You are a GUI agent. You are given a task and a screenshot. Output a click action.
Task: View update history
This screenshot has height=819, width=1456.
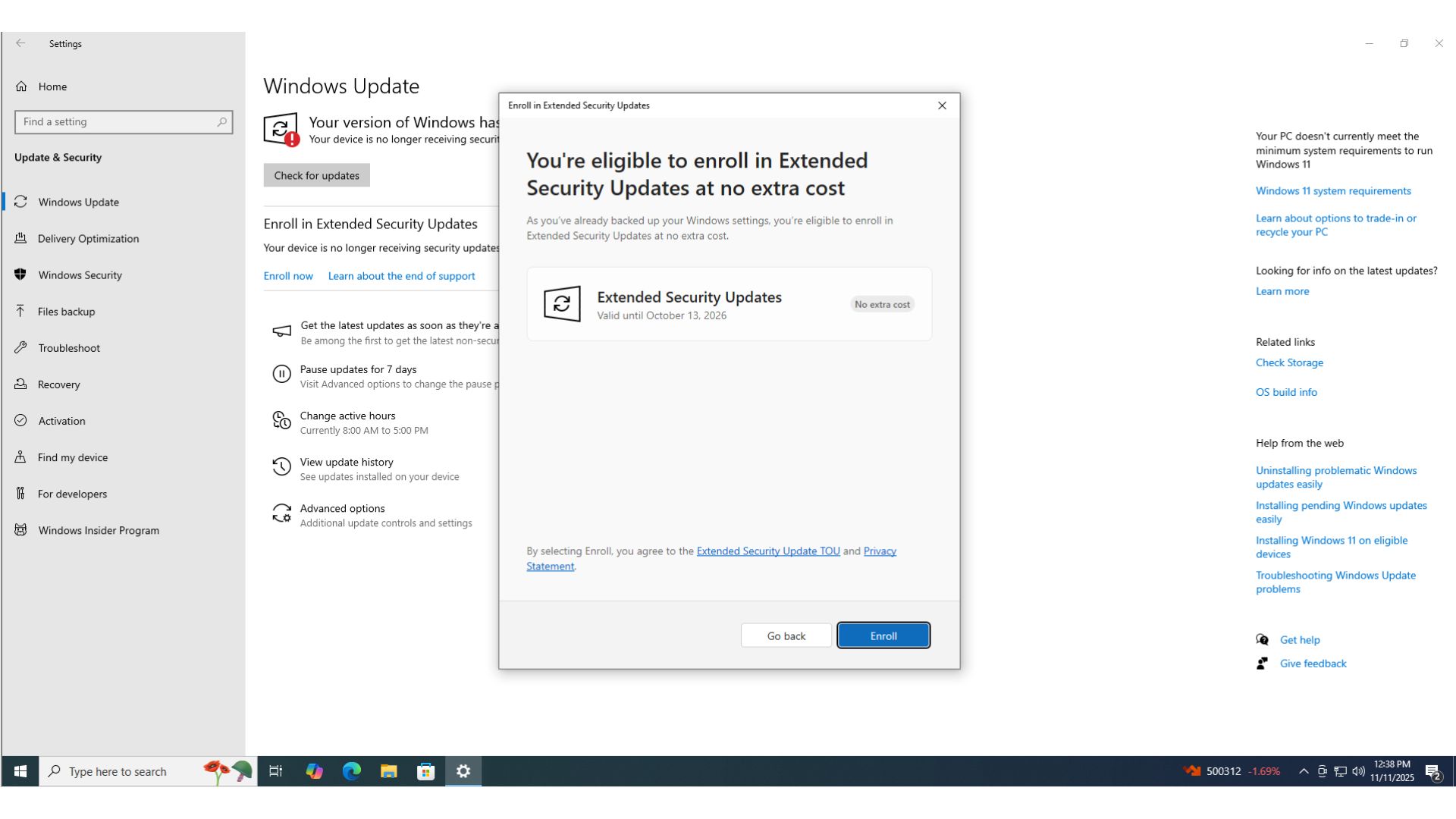[x=347, y=462]
